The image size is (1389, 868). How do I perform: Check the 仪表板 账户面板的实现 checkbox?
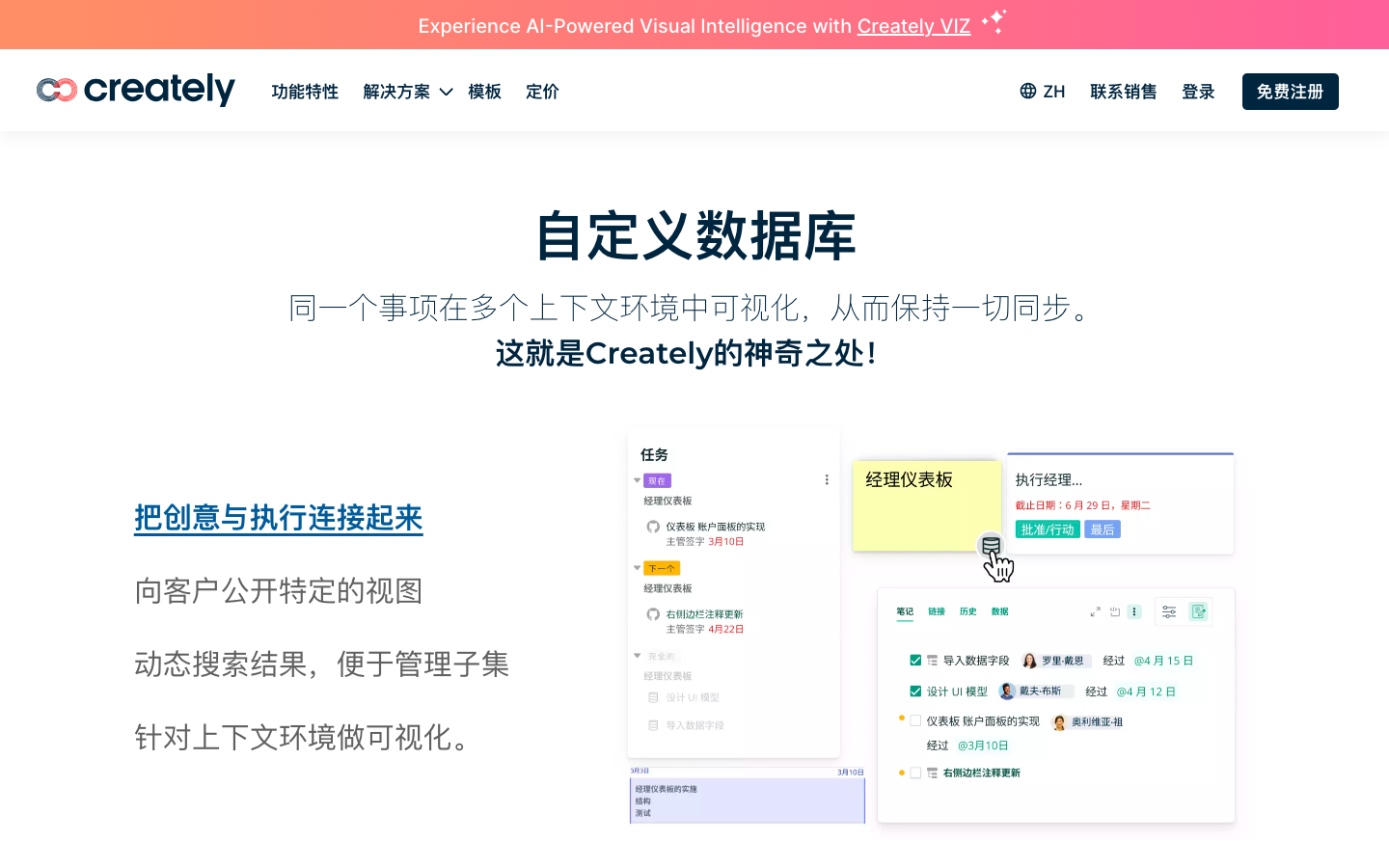tap(916, 721)
